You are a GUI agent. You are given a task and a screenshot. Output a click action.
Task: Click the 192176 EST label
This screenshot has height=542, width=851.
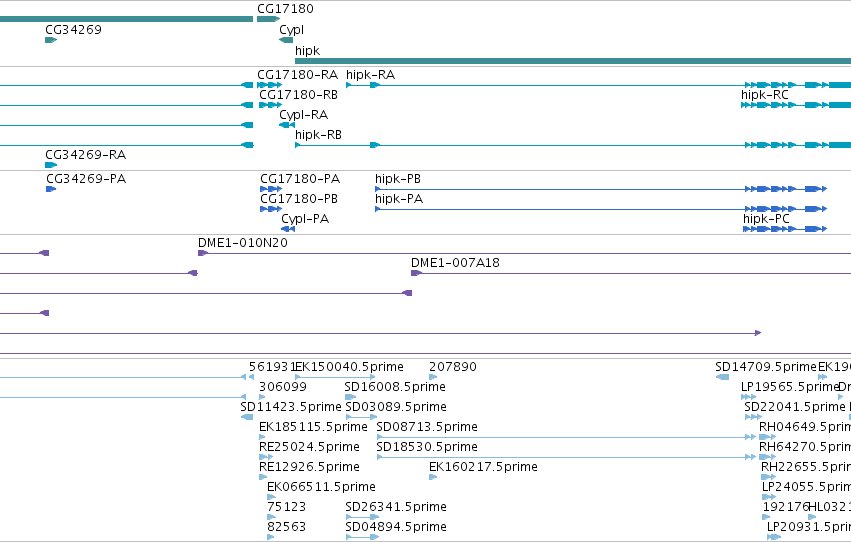tap(786, 507)
